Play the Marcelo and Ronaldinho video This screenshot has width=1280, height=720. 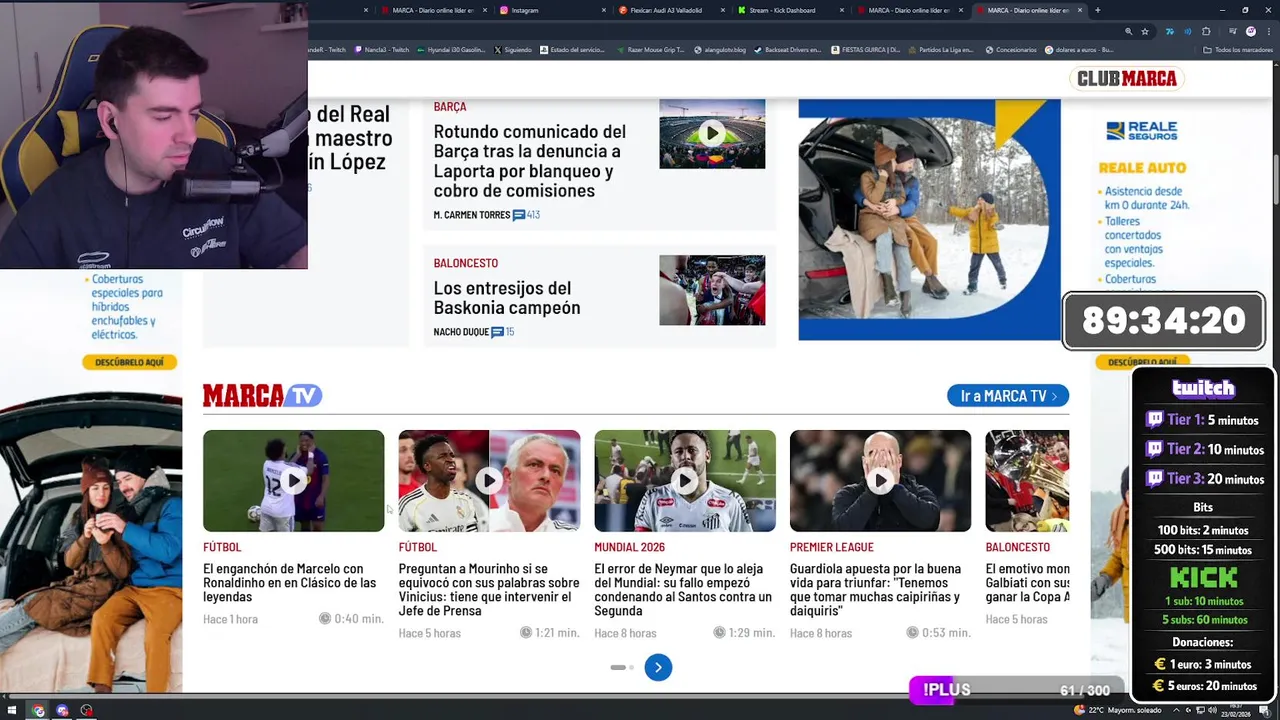[x=293, y=481]
